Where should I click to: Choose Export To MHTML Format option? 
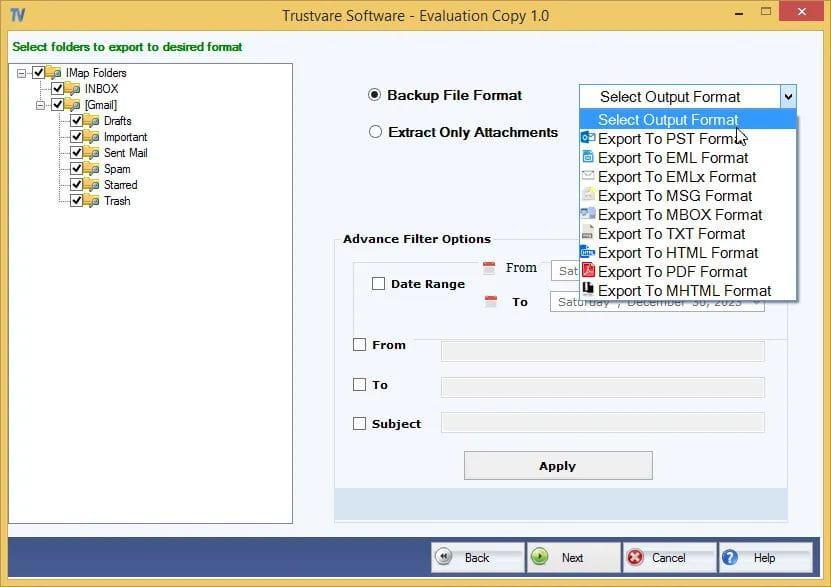[x=684, y=291]
